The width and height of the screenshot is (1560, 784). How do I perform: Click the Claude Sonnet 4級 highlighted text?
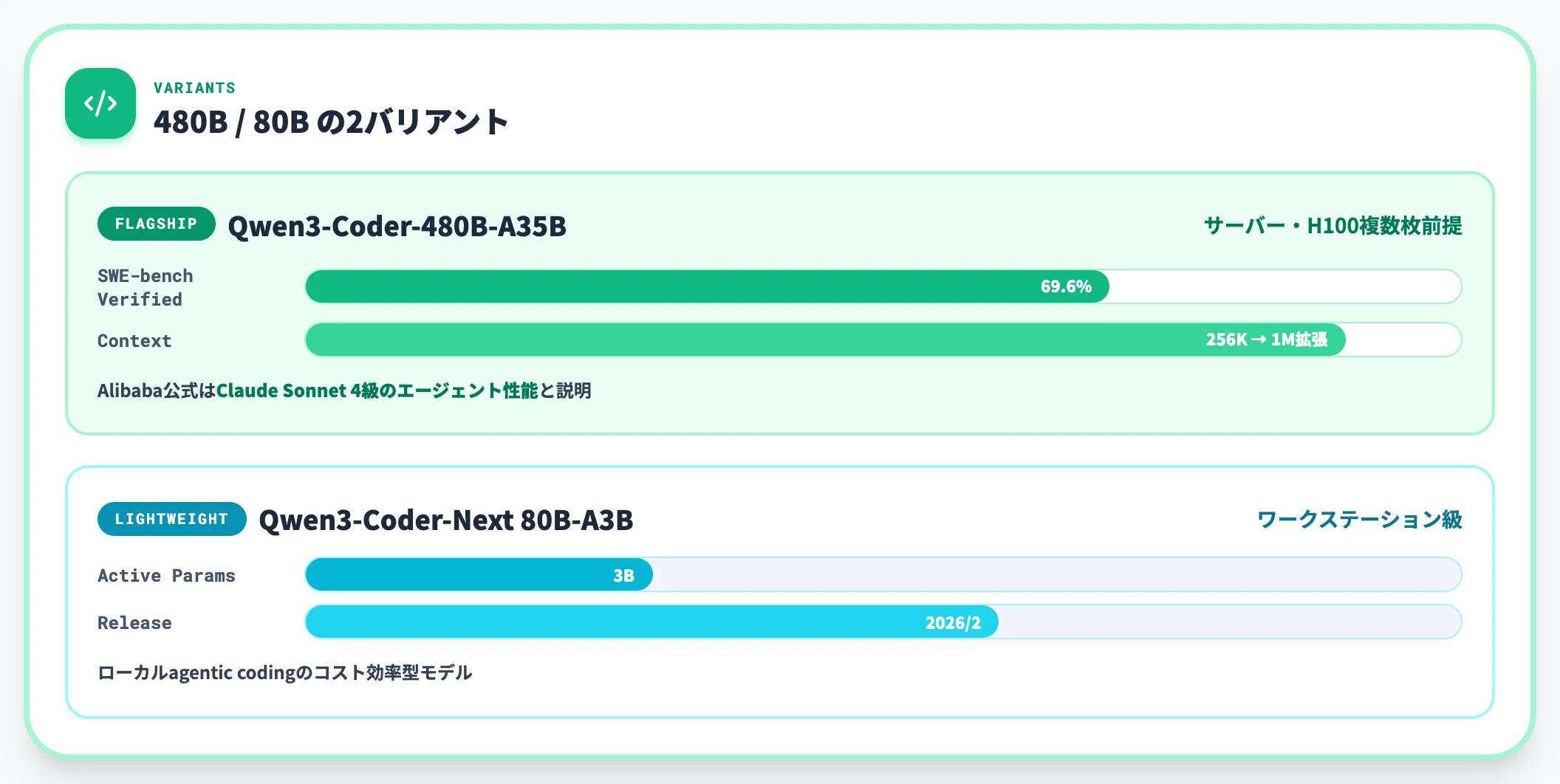298,391
